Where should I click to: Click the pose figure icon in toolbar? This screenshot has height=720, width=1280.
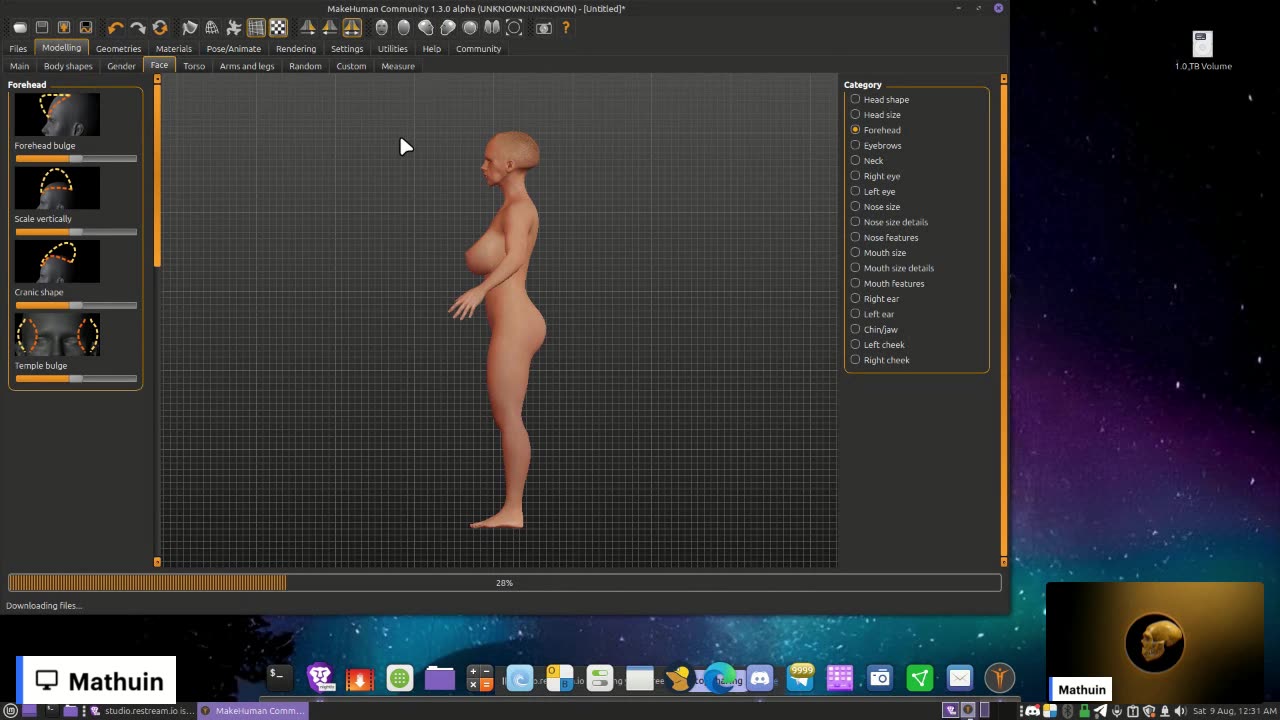tap(234, 28)
